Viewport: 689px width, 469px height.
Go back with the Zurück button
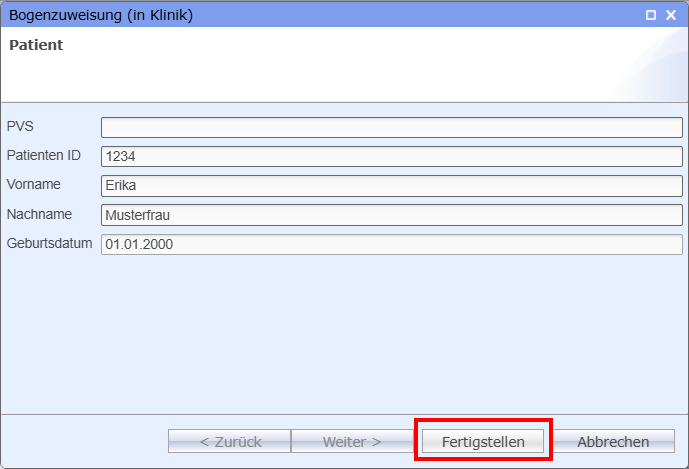point(229,441)
